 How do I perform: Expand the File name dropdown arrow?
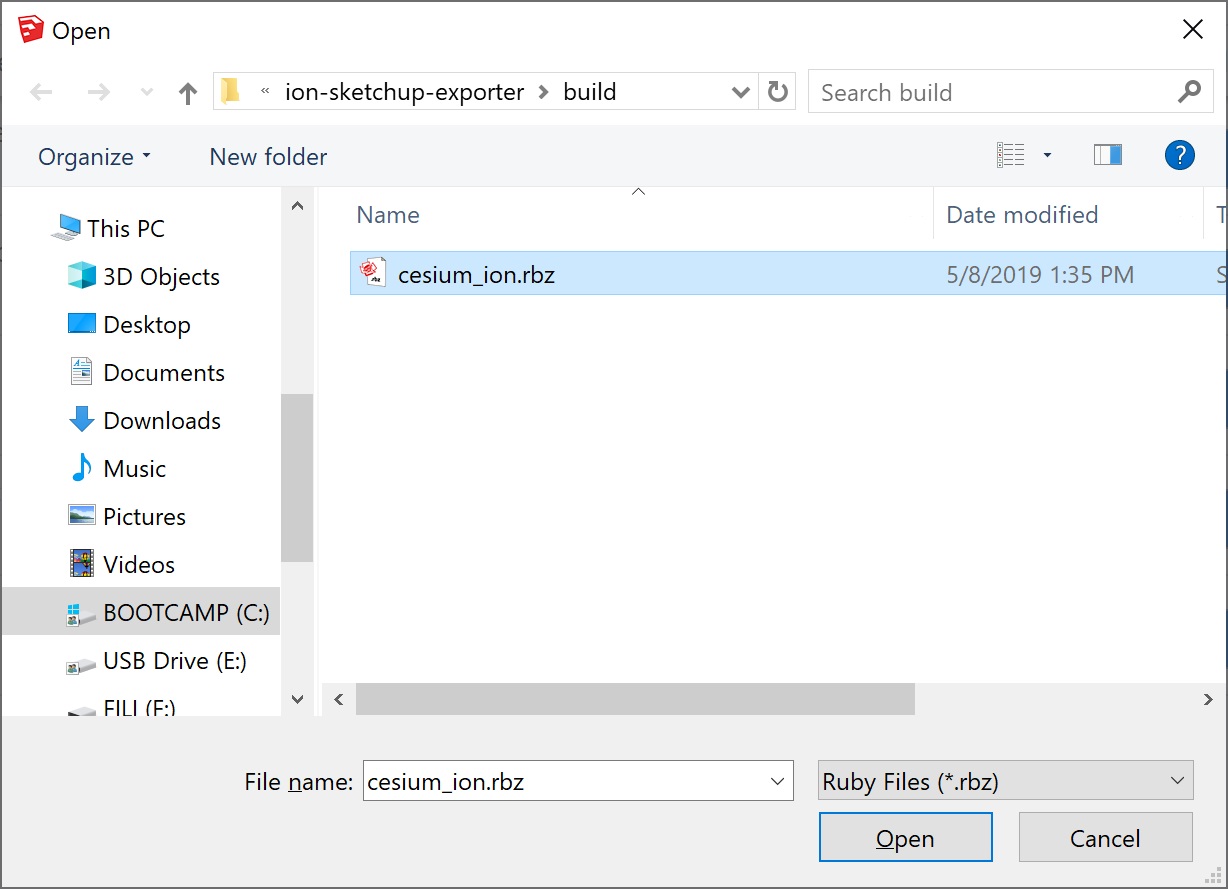pos(778,782)
